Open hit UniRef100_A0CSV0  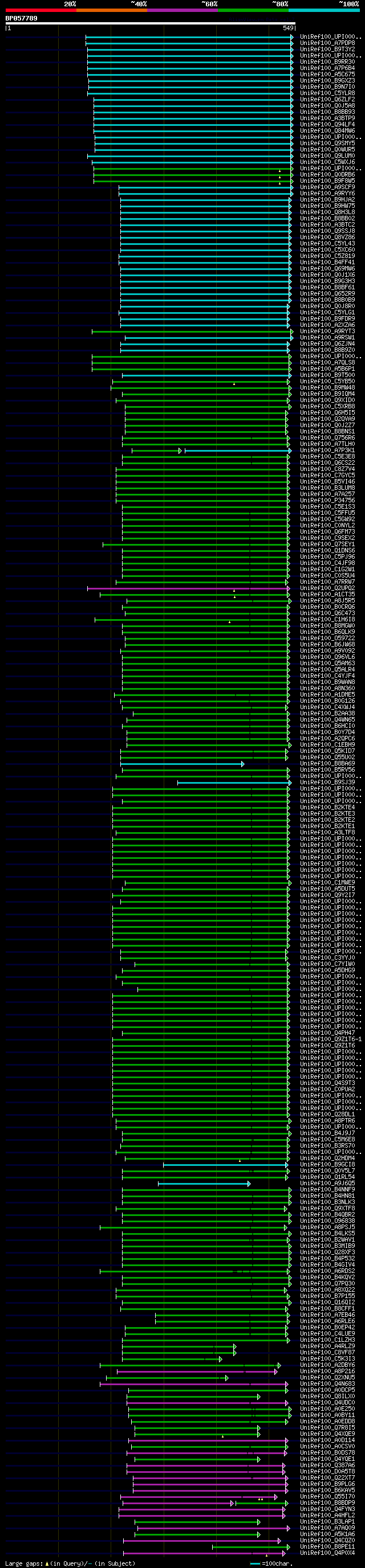tap(327, 1446)
